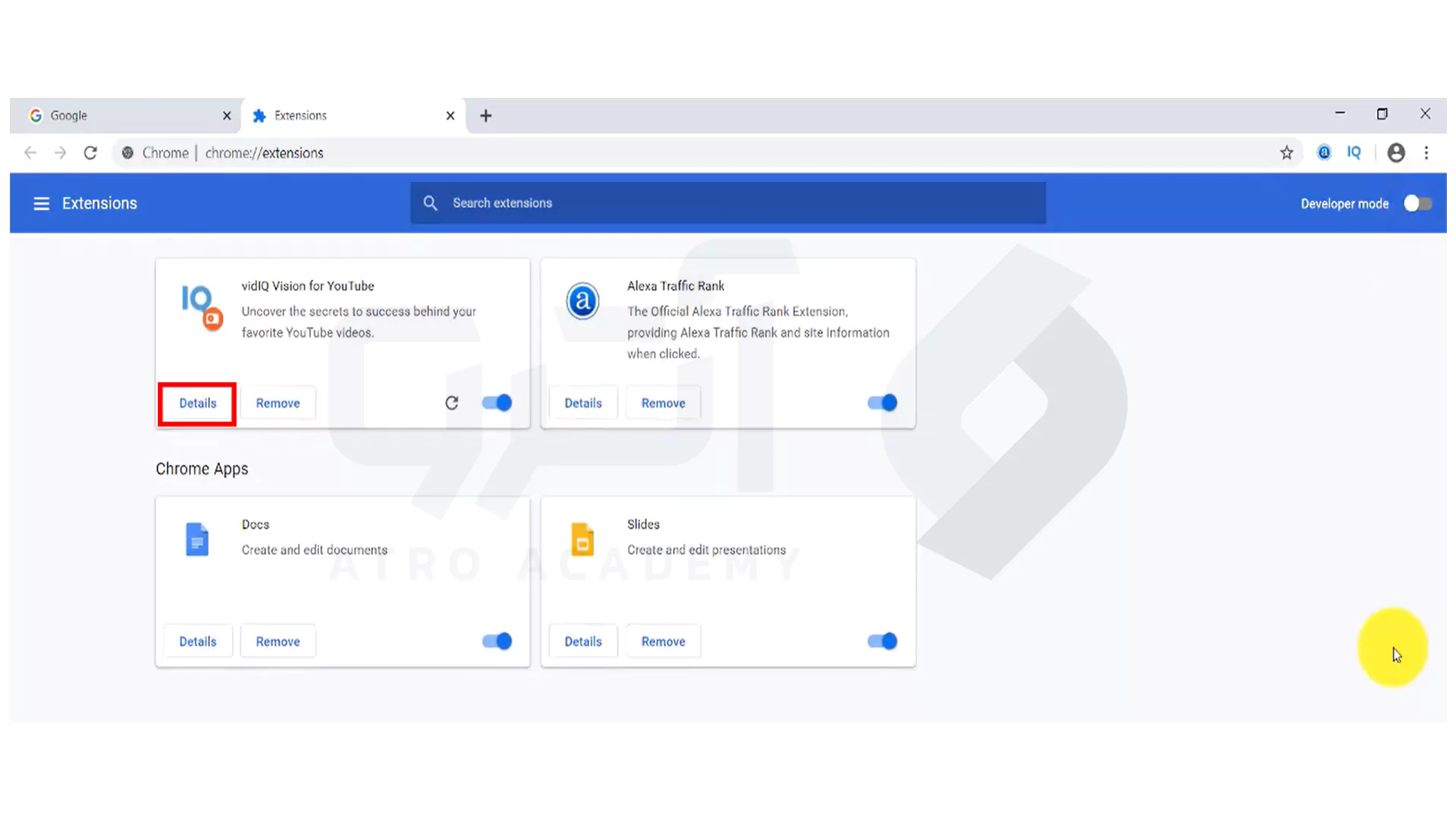The image size is (1456, 819).
Task: Click the Search extensions field
Action: [728, 203]
